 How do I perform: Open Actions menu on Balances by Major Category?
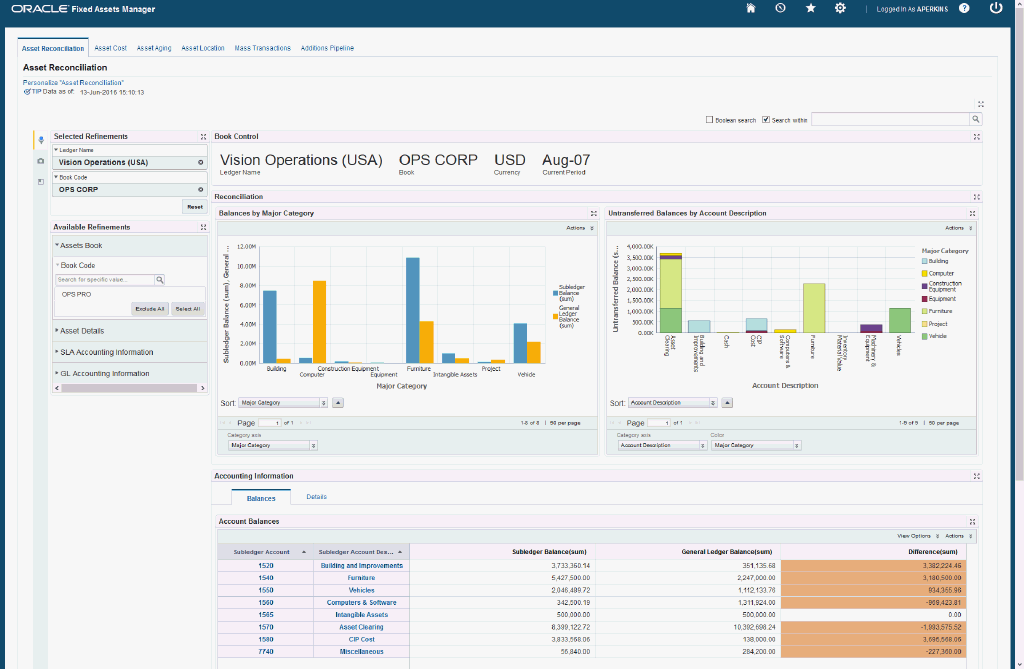coord(580,228)
